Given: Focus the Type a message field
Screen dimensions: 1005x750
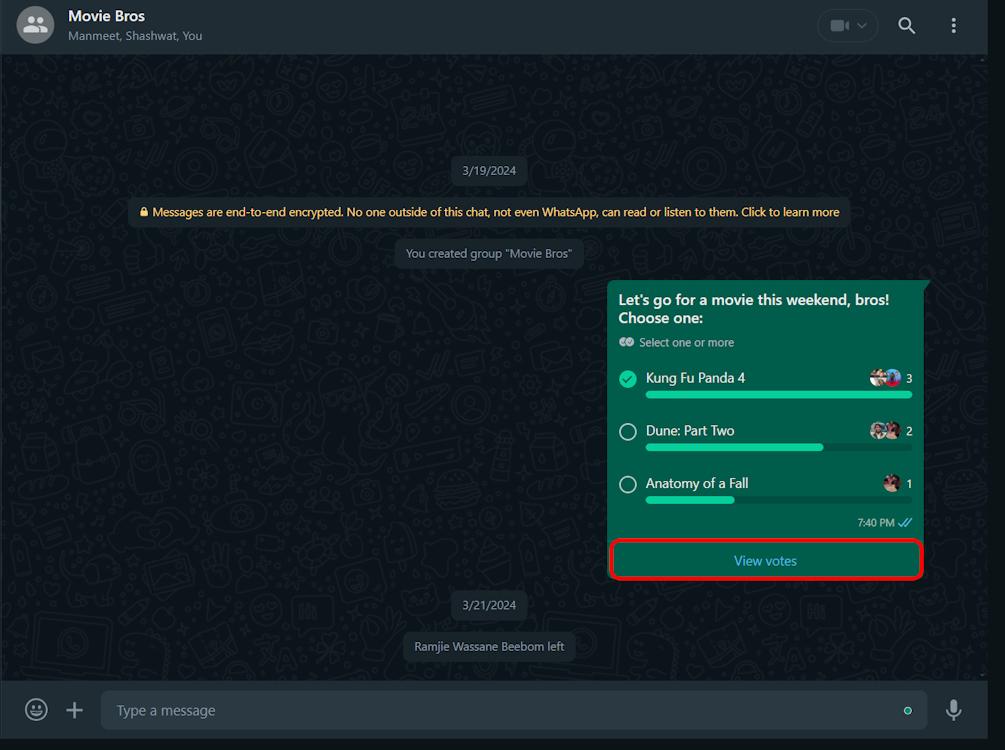Looking at the screenshot, I should (513, 710).
